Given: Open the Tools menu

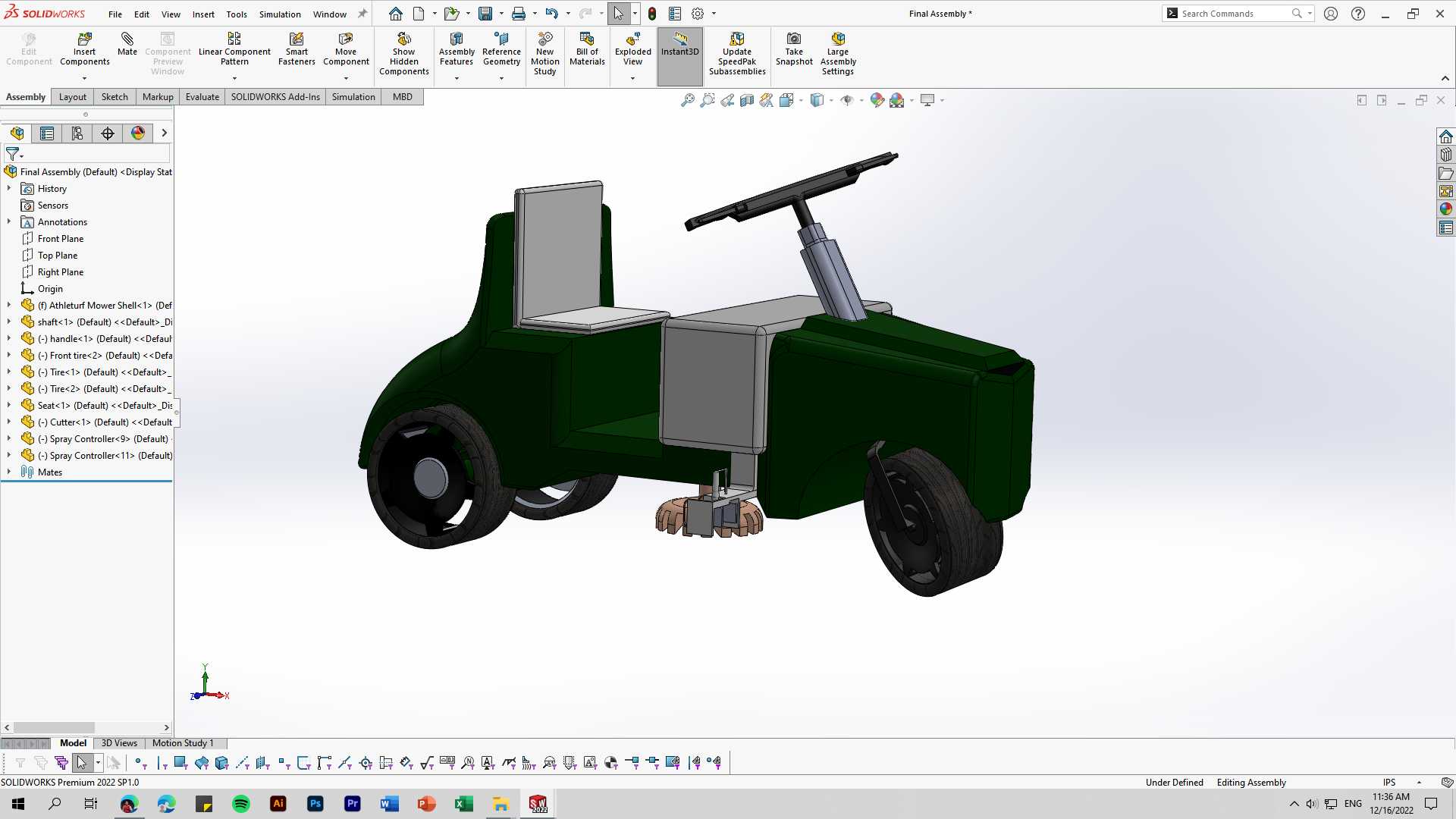Looking at the screenshot, I should 237,14.
